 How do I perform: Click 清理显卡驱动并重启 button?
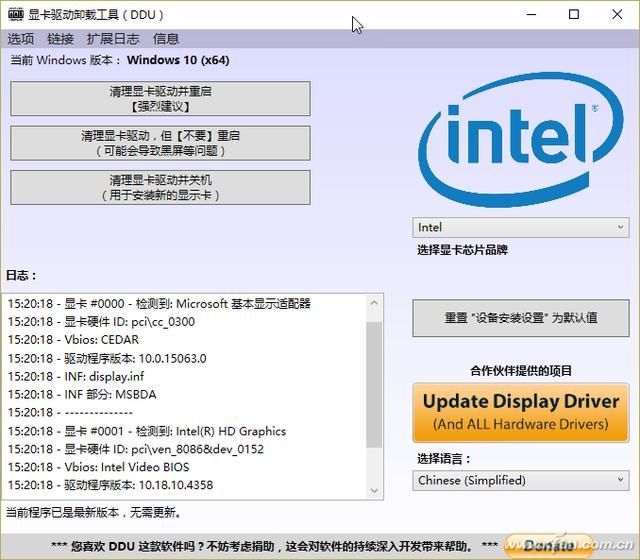click(160, 99)
